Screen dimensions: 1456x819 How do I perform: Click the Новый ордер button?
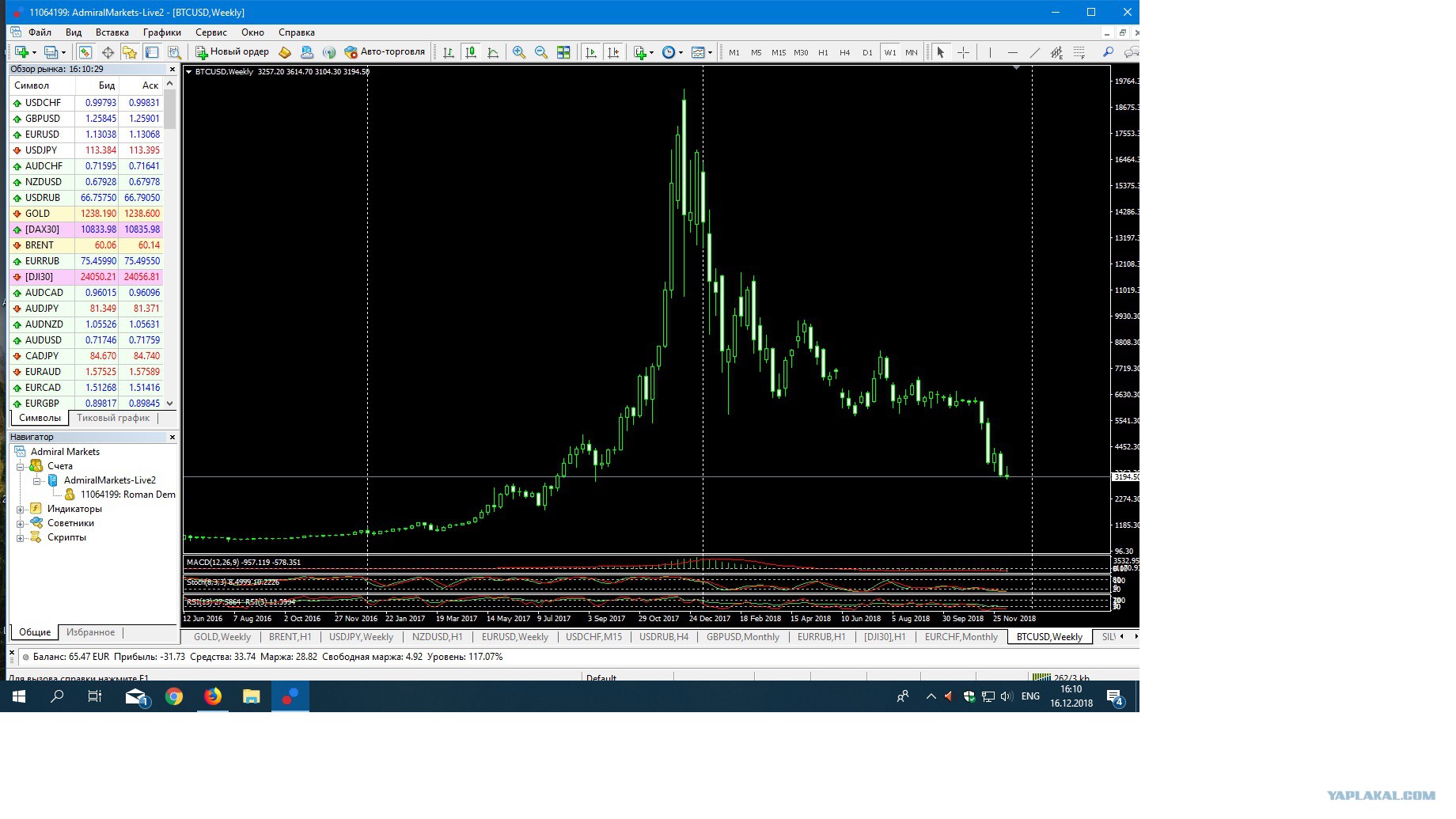pos(232,52)
